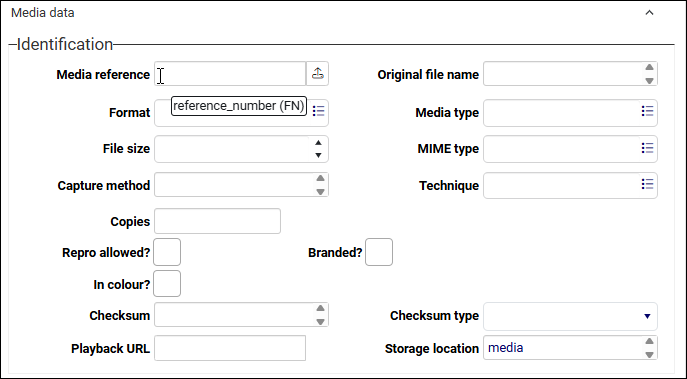Decrease File size with down arrow
The width and height of the screenshot is (687, 379).
click(x=319, y=155)
